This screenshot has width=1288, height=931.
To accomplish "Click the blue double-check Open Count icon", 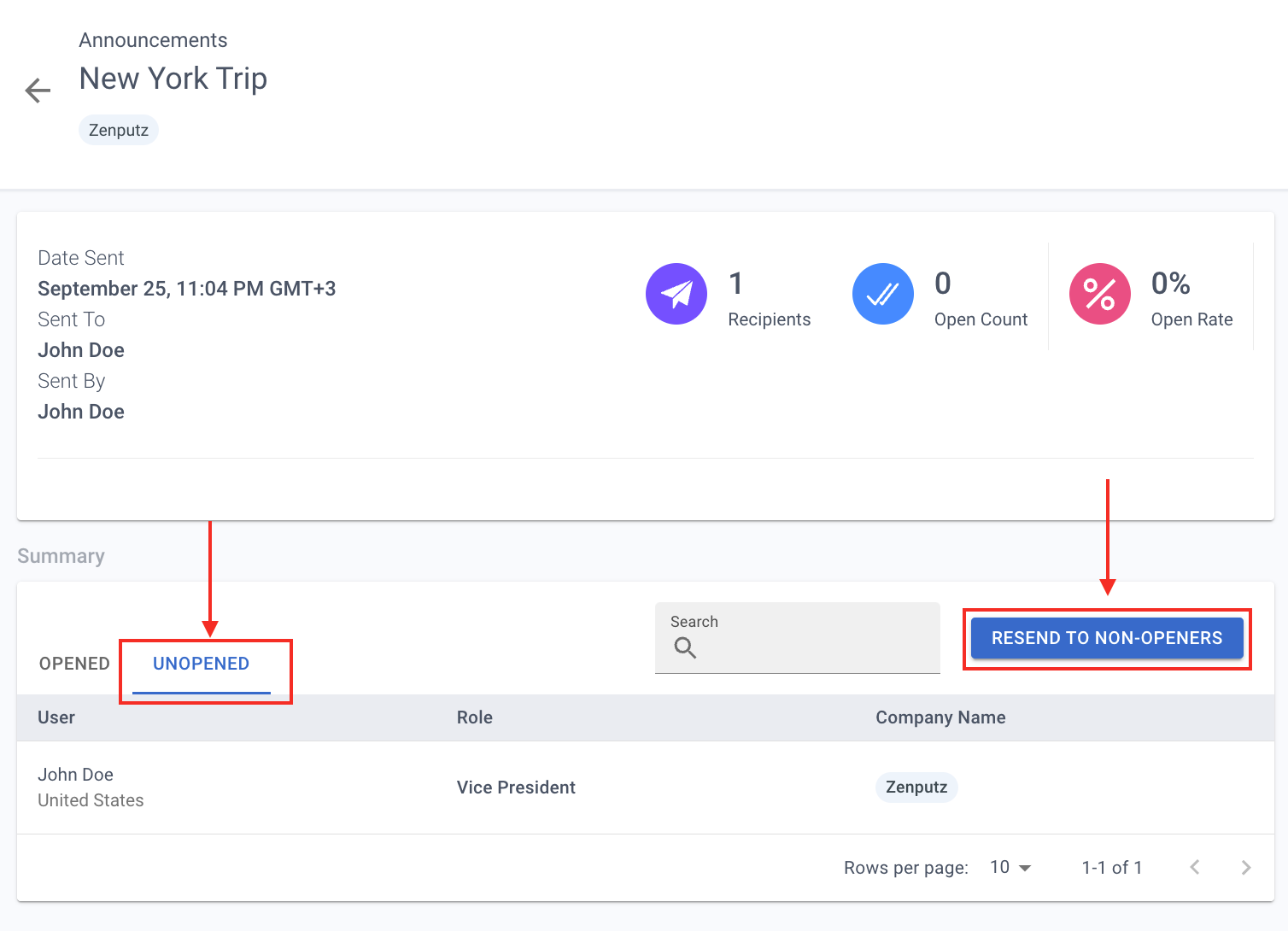I will coord(883,294).
